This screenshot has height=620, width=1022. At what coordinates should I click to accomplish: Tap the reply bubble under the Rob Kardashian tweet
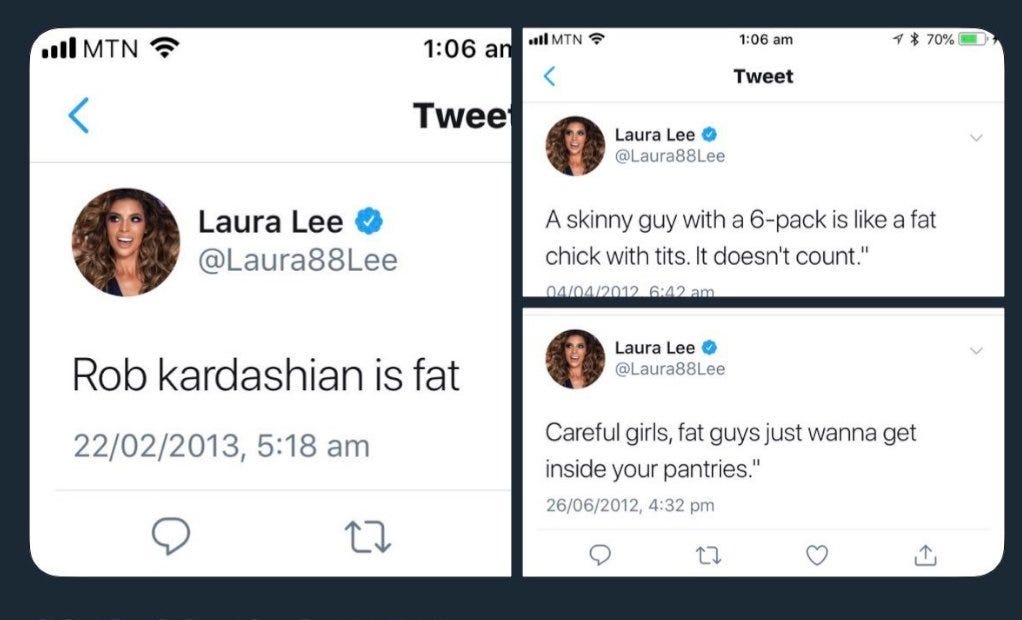(171, 537)
